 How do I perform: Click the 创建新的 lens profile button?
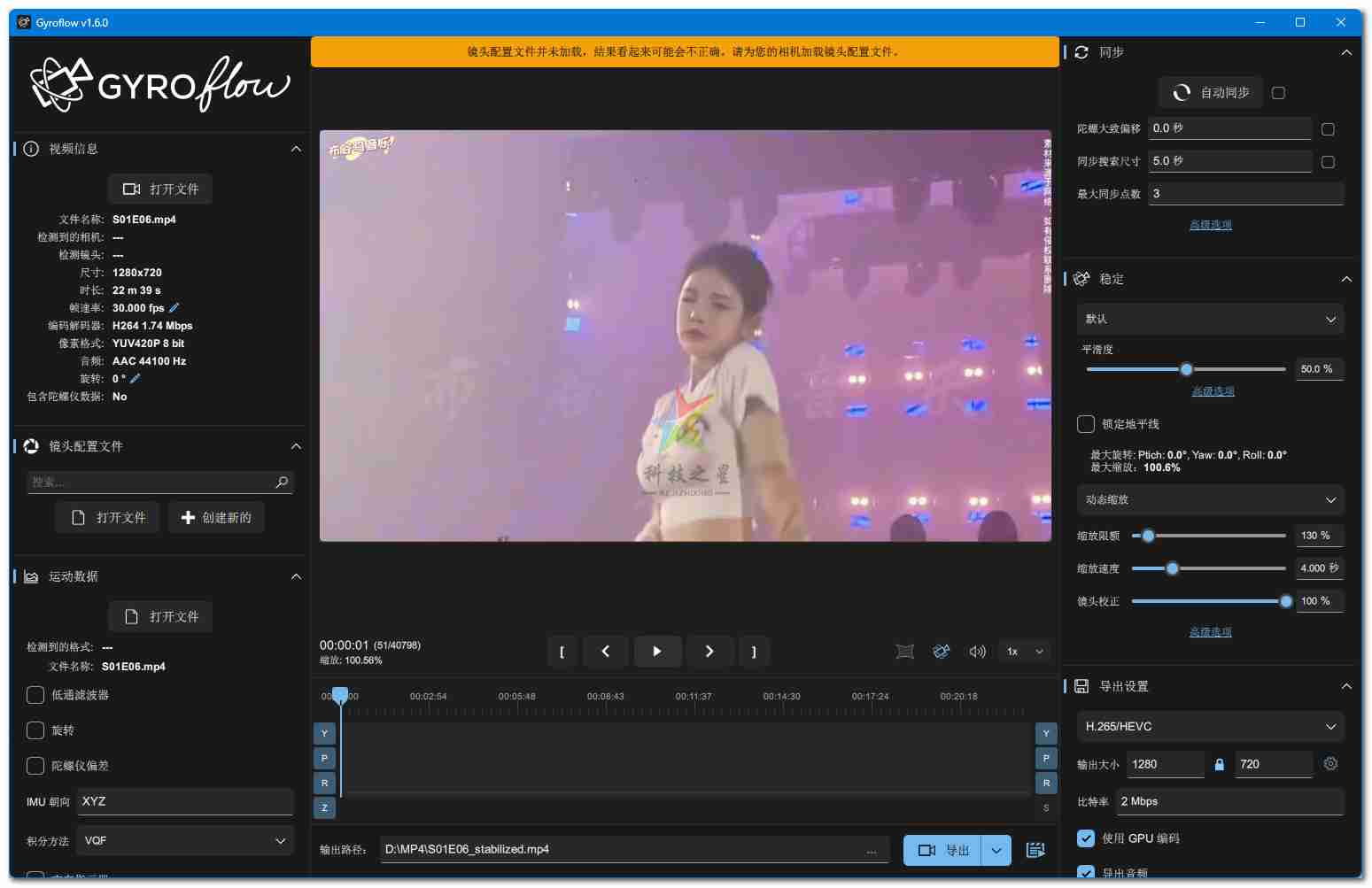point(216,518)
